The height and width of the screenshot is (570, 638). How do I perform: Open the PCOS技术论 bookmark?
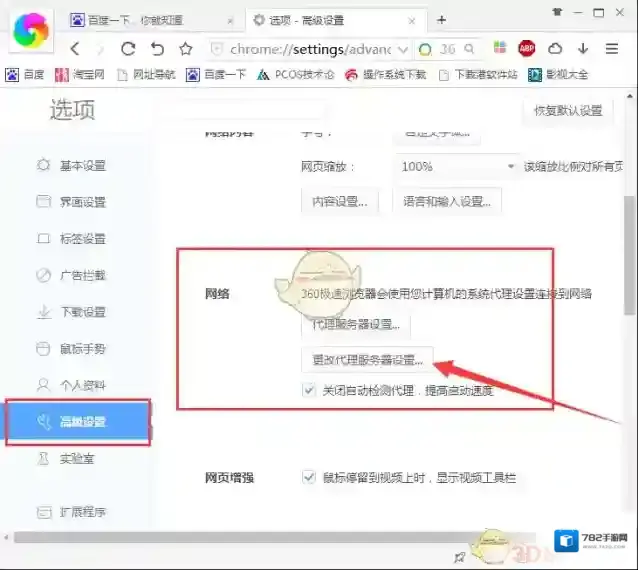[x=295, y=75]
